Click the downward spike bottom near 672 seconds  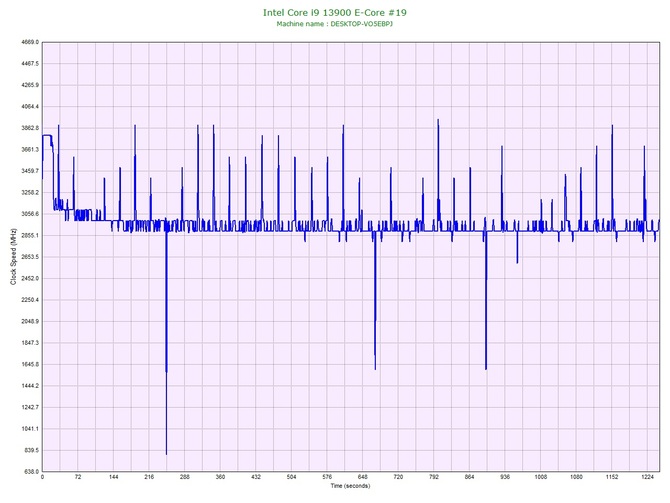coord(375,368)
